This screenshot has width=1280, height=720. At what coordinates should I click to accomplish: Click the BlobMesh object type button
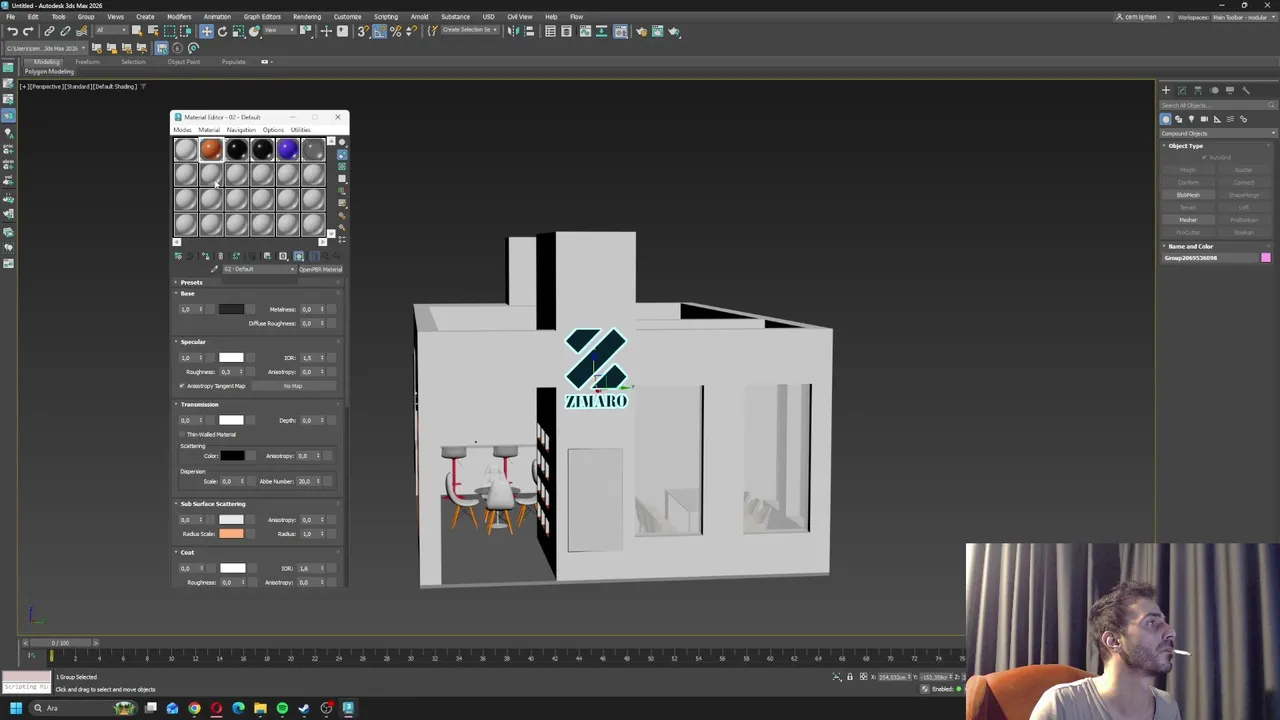1188,195
